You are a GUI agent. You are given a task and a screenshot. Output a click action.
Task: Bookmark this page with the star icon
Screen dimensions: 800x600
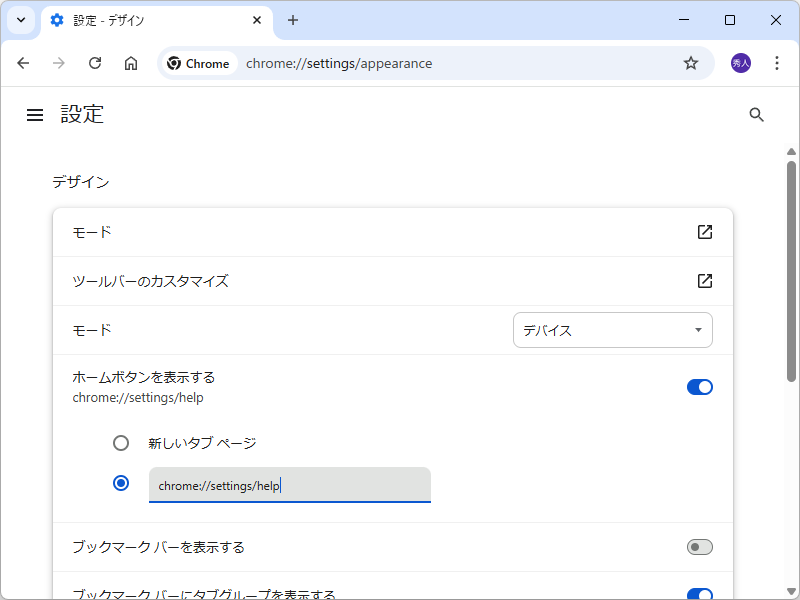(x=690, y=62)
